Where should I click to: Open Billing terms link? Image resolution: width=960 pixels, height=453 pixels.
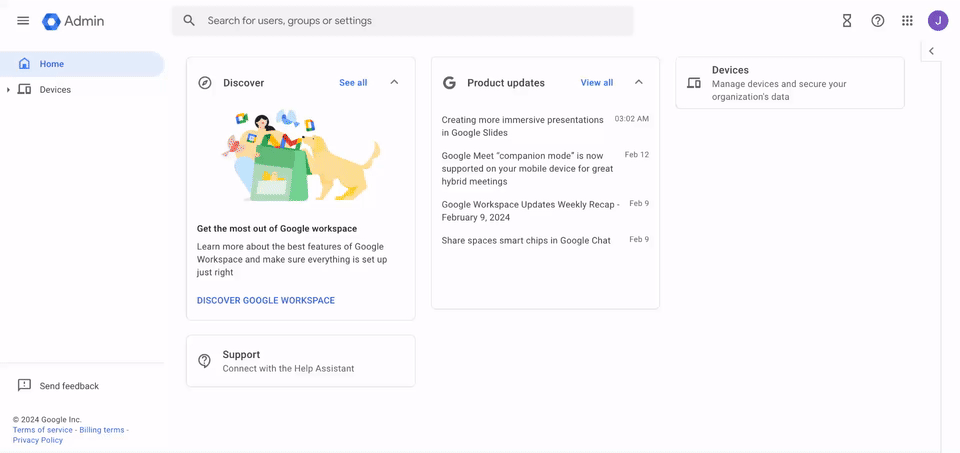pyautogui.click(x=102, y=430)
